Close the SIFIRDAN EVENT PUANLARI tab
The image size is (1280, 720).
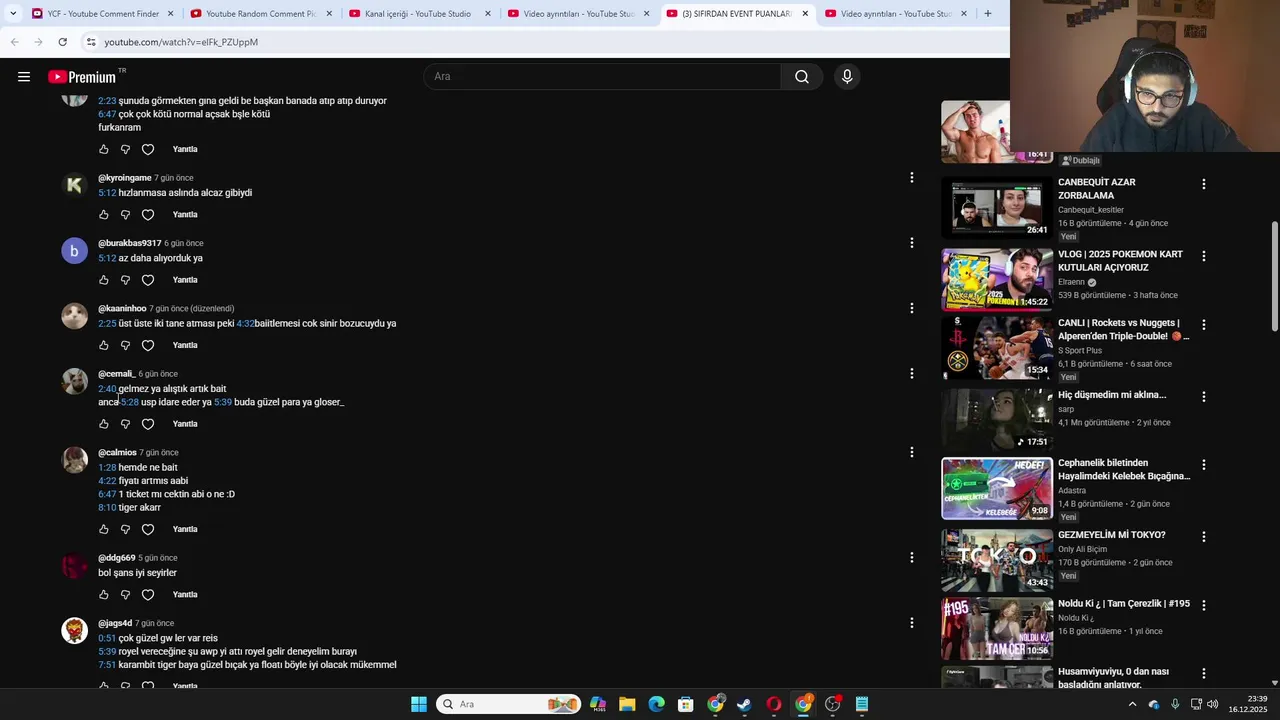coord(805,14)
